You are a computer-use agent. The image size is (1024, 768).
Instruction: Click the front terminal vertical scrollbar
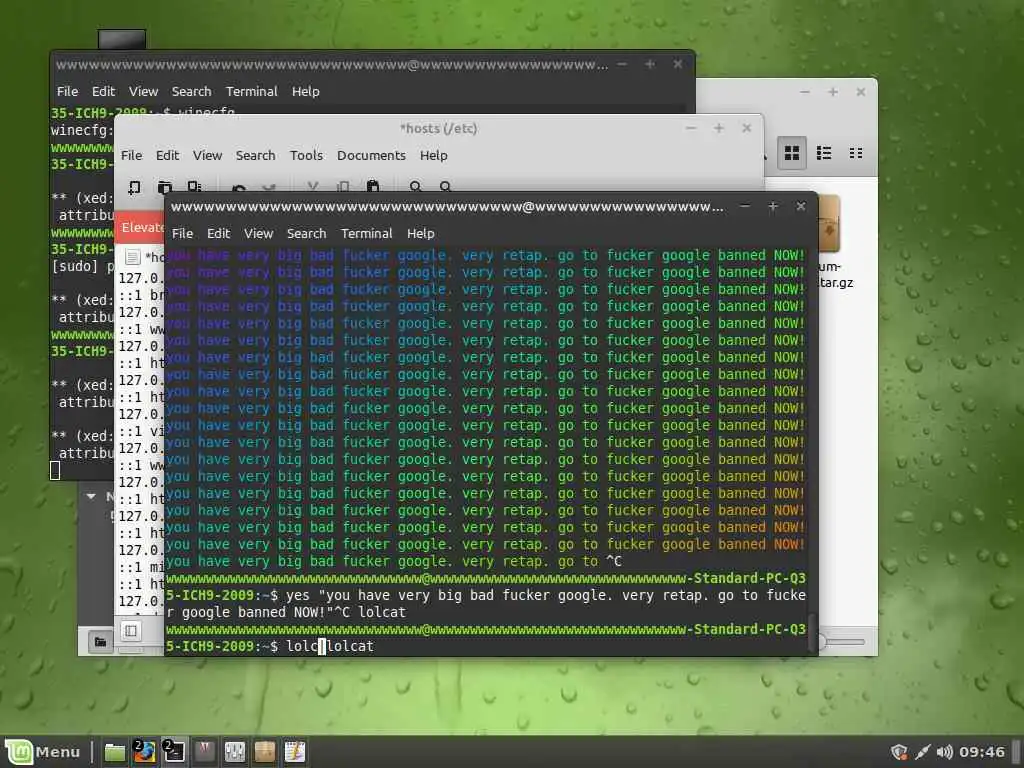tap(812, 632)
